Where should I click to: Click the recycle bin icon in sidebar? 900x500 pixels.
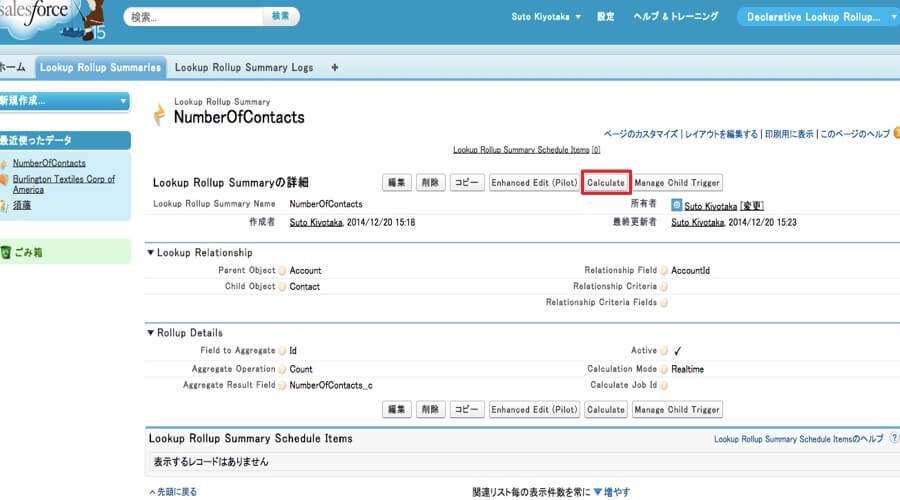(x=6, y=252)
